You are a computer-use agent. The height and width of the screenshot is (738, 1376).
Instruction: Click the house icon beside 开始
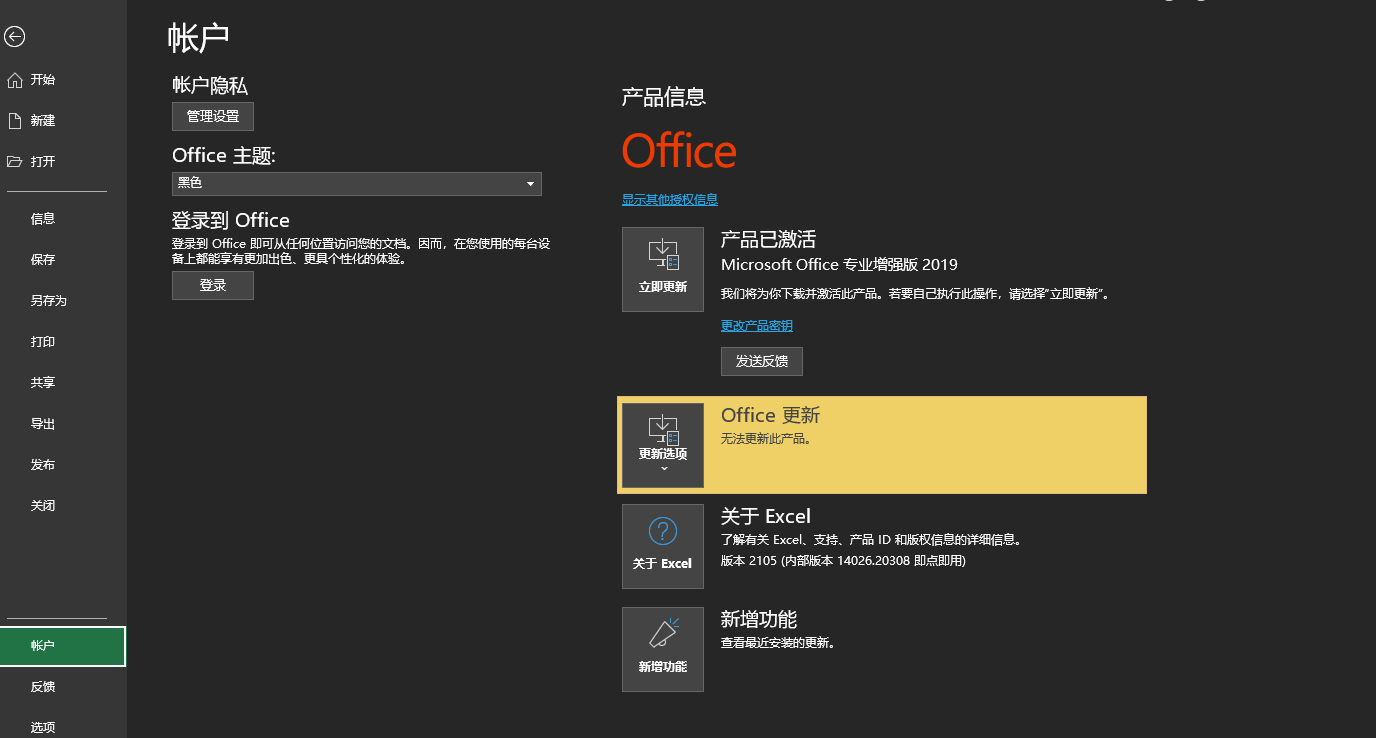click(14, 79)
